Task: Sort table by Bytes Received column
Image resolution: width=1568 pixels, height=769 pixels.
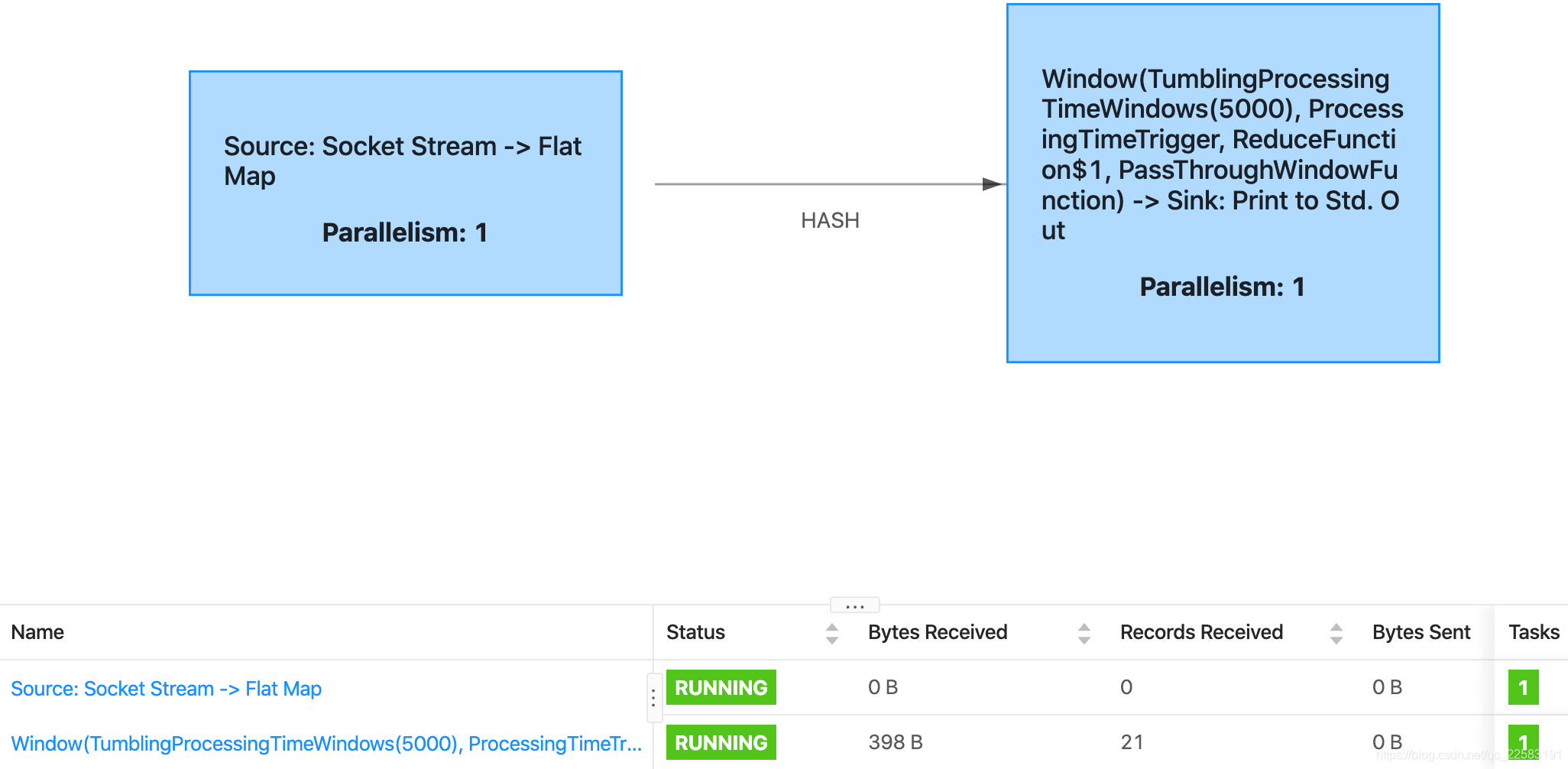Action: (1084, 633)
